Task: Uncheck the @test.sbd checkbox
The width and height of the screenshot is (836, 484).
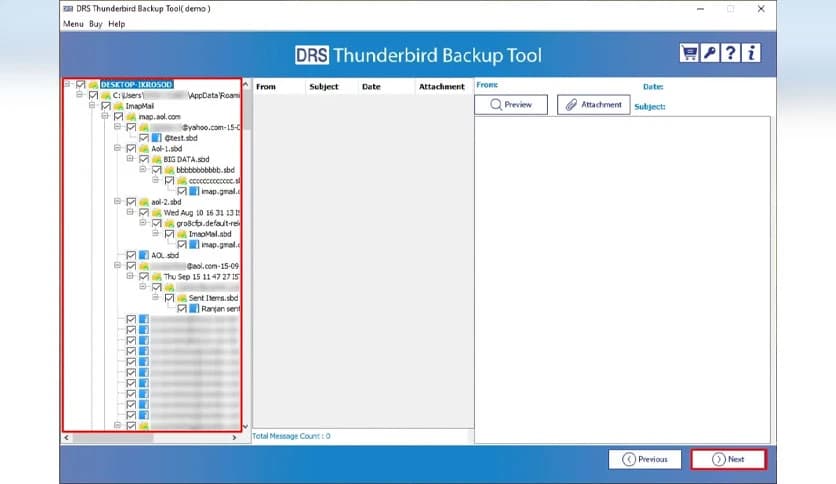Action: coord(144,138)
